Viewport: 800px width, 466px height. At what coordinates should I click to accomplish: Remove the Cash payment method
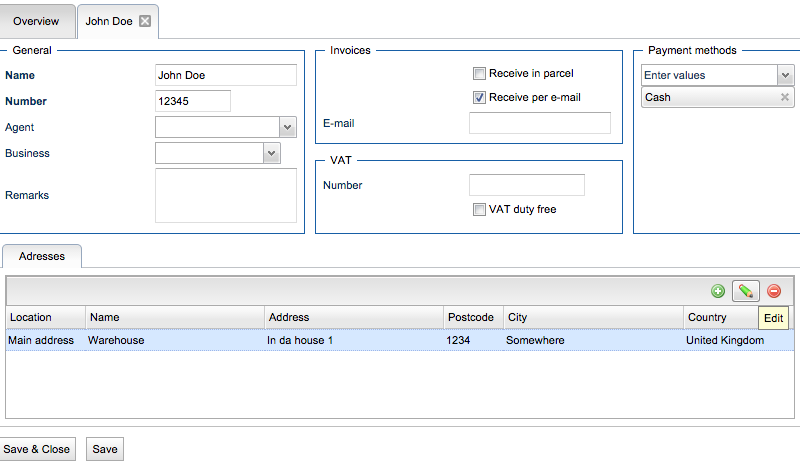click(x=785, y=97)
